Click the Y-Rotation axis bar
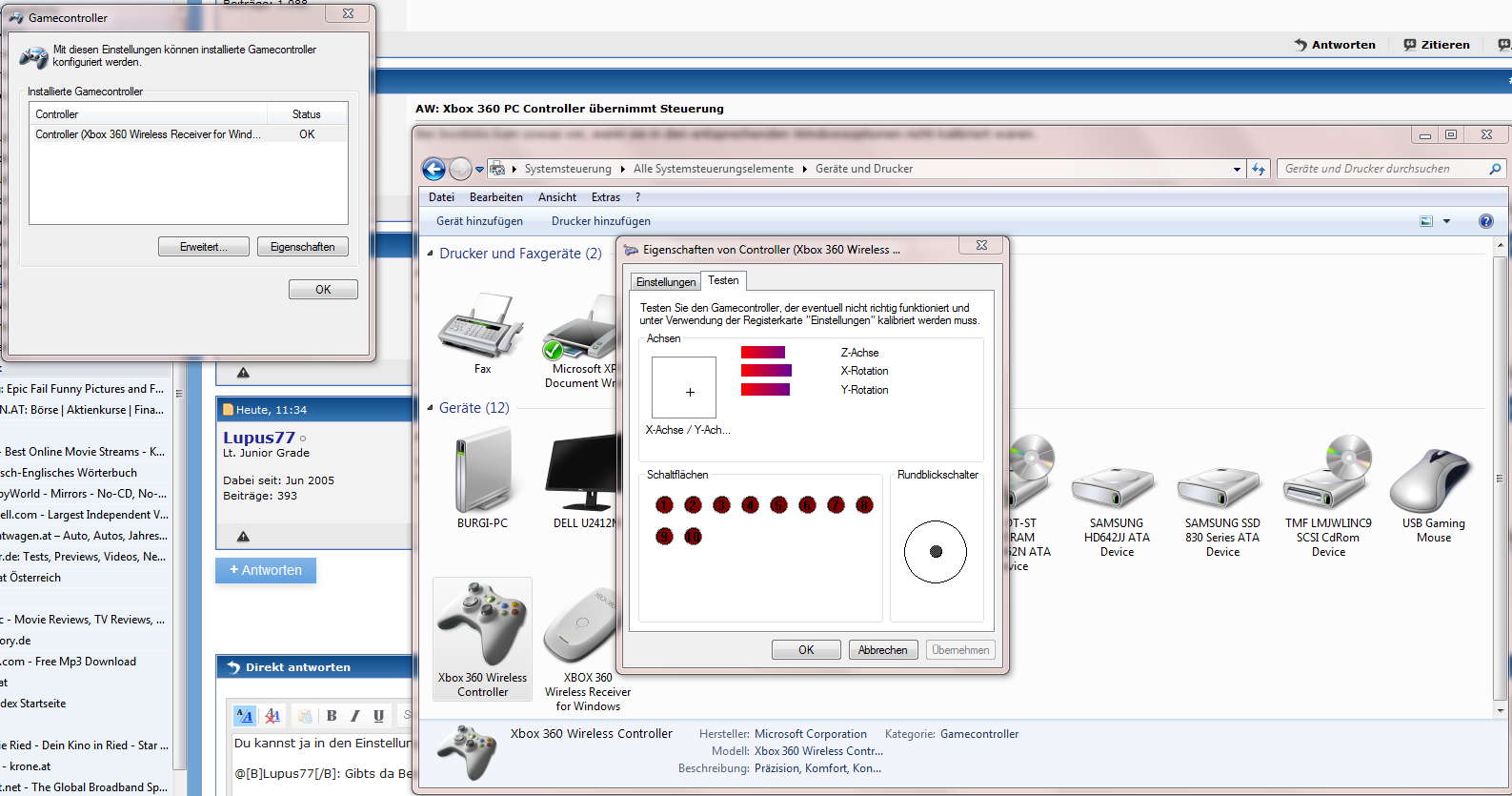1512x796 pixels. click(x=765, y=390)
